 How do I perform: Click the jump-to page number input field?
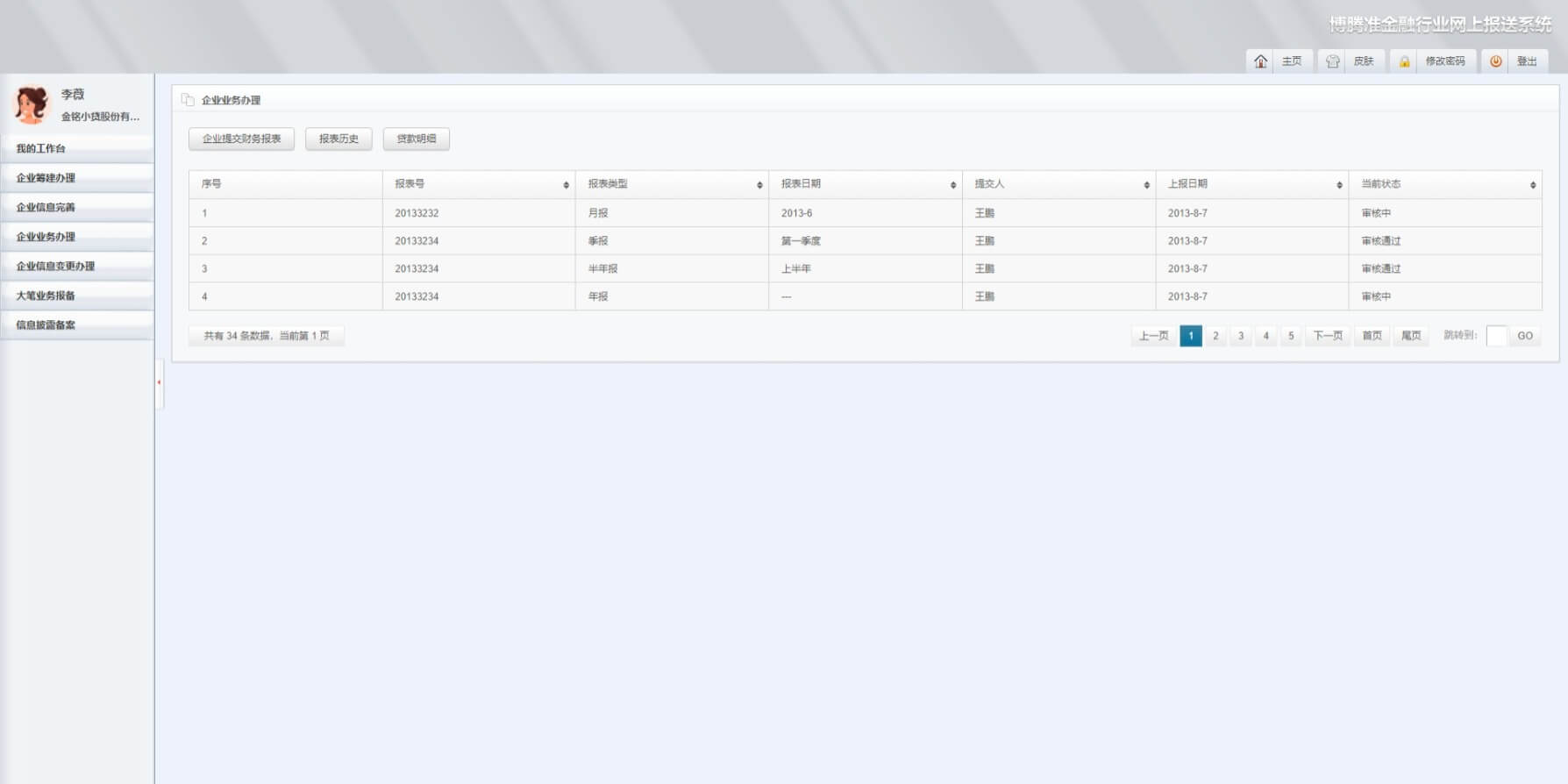coord(1496,336)
